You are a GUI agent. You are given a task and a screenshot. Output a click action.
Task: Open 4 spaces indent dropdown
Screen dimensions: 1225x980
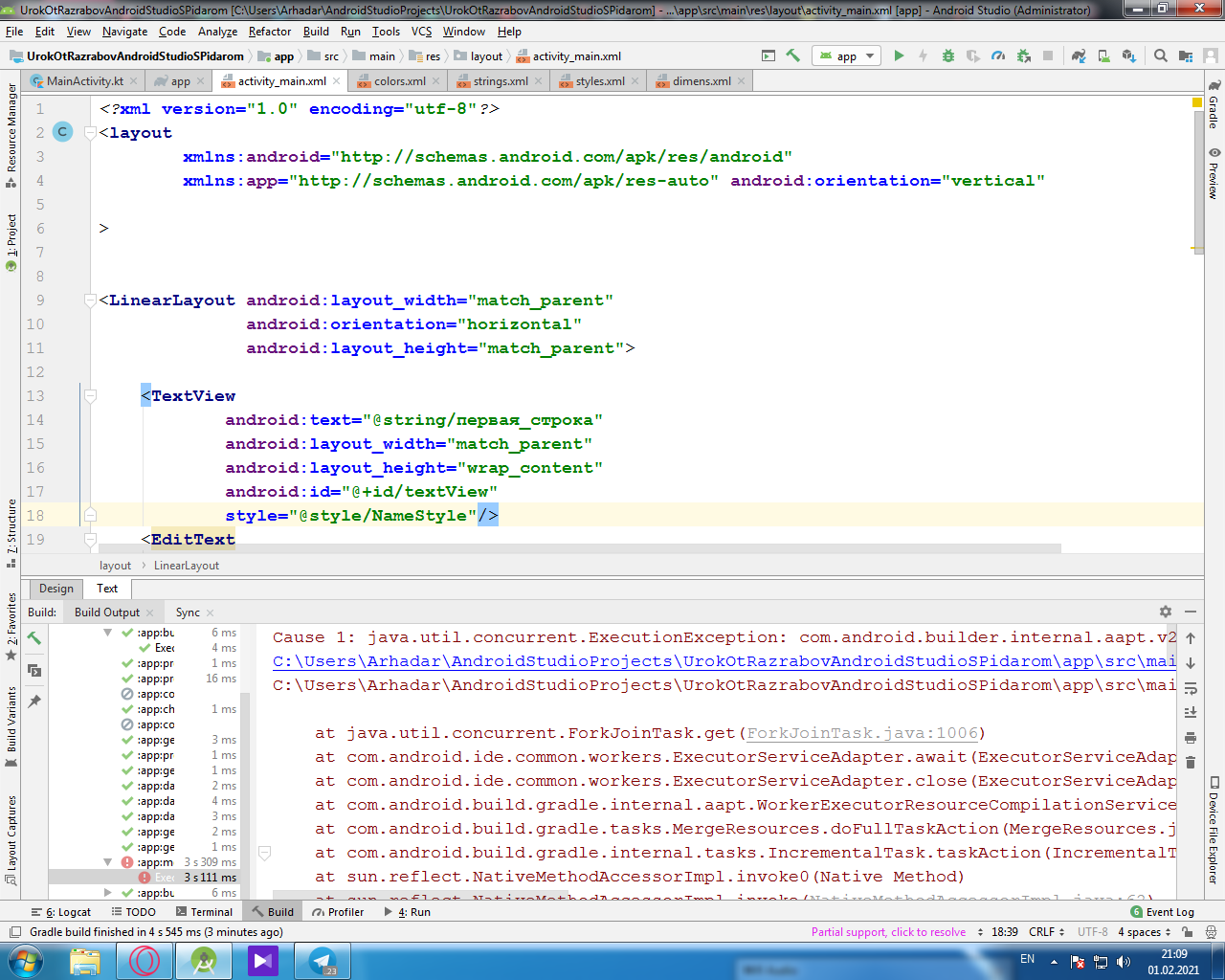click(1144, 931)
